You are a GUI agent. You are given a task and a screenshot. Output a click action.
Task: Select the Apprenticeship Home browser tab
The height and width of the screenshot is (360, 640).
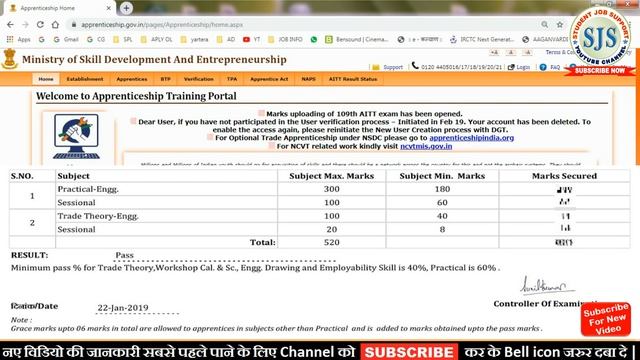coord(59,8)
